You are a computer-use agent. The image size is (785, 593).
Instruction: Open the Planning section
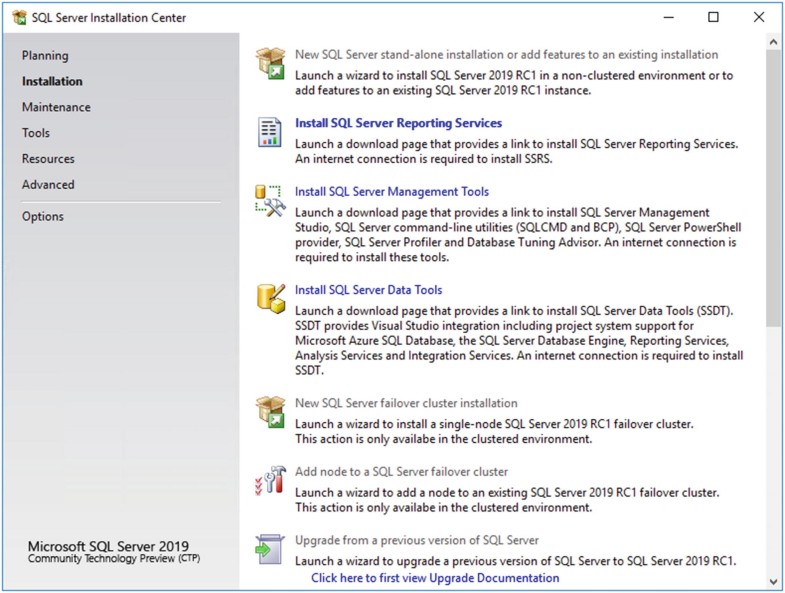click(45, 56)
